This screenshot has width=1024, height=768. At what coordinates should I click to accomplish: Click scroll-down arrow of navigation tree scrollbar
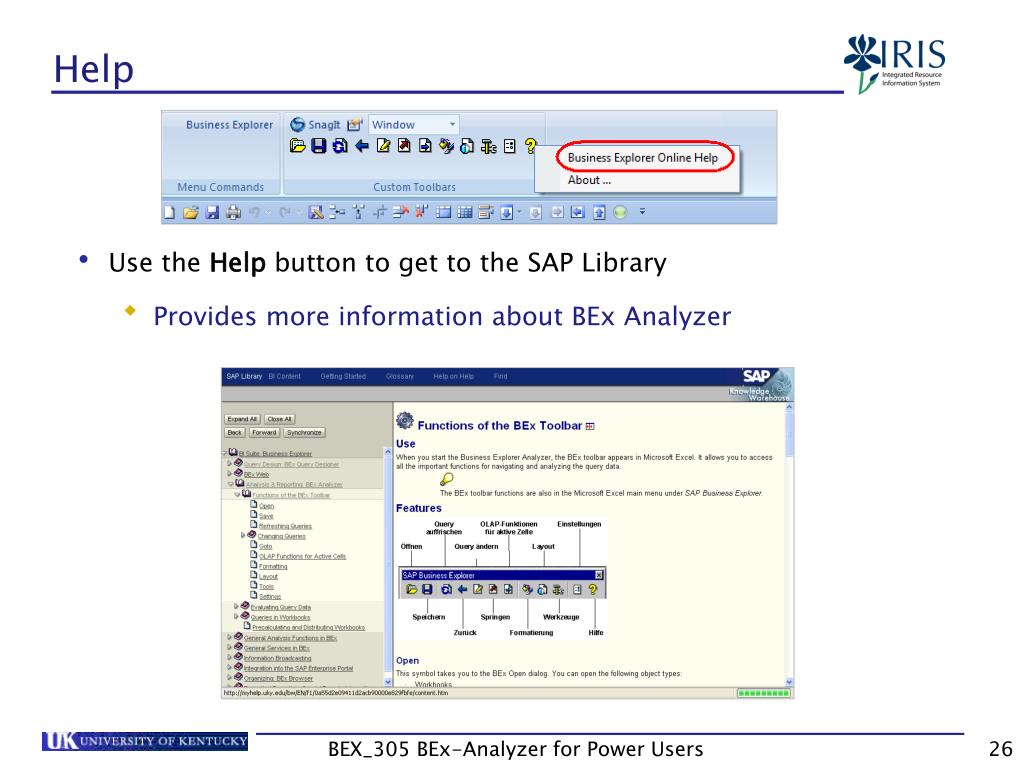tap(388, 682)
